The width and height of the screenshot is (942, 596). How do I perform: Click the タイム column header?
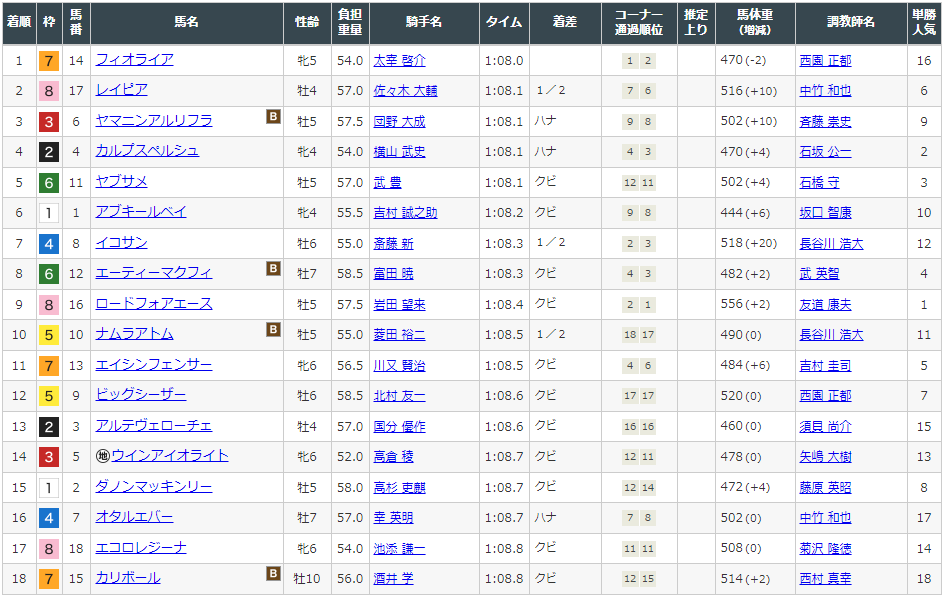502,22
